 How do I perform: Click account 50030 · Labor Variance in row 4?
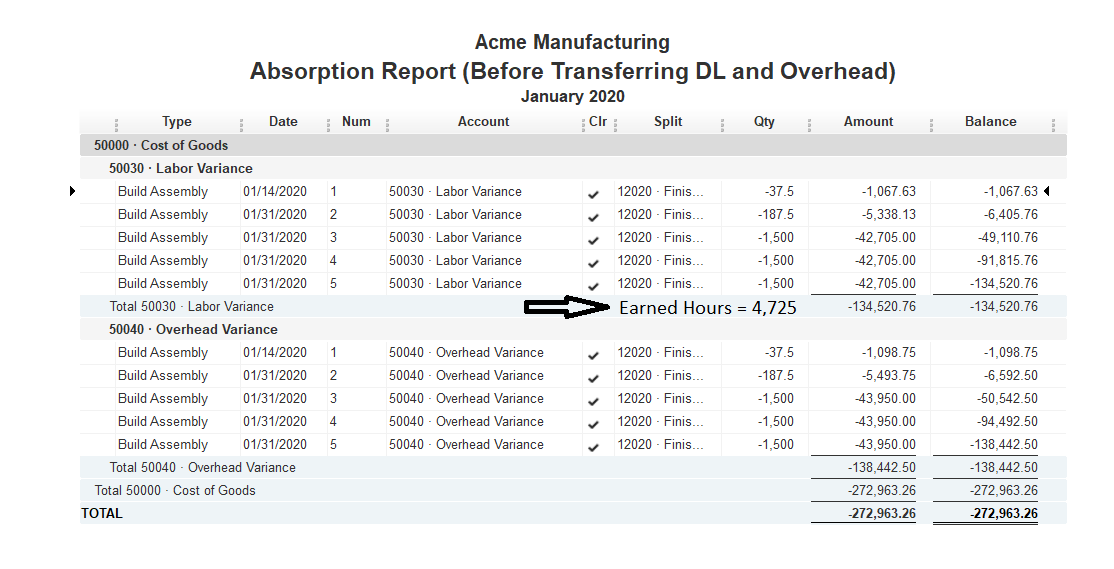(x=455, y=261)
